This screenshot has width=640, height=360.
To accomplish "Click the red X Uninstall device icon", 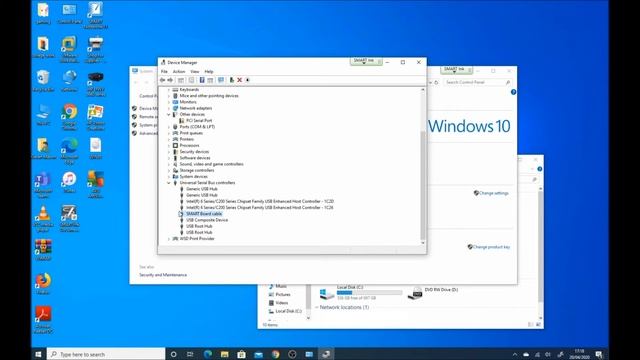I will tap(240, 80).
